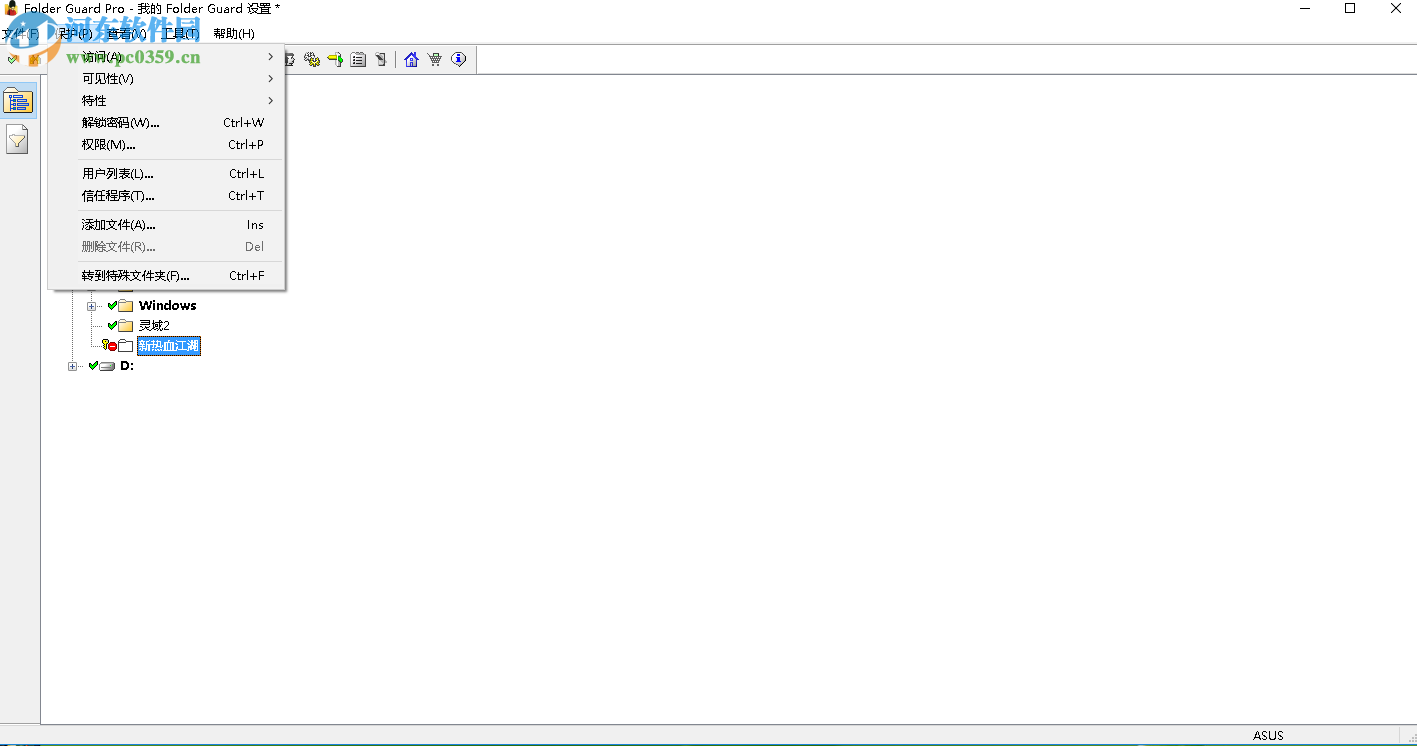Image resolution: width=1417 pixels, height=746 pixels.
Task: Open 信任程序(T)... menu entry
Action: (x=167, y=196)
